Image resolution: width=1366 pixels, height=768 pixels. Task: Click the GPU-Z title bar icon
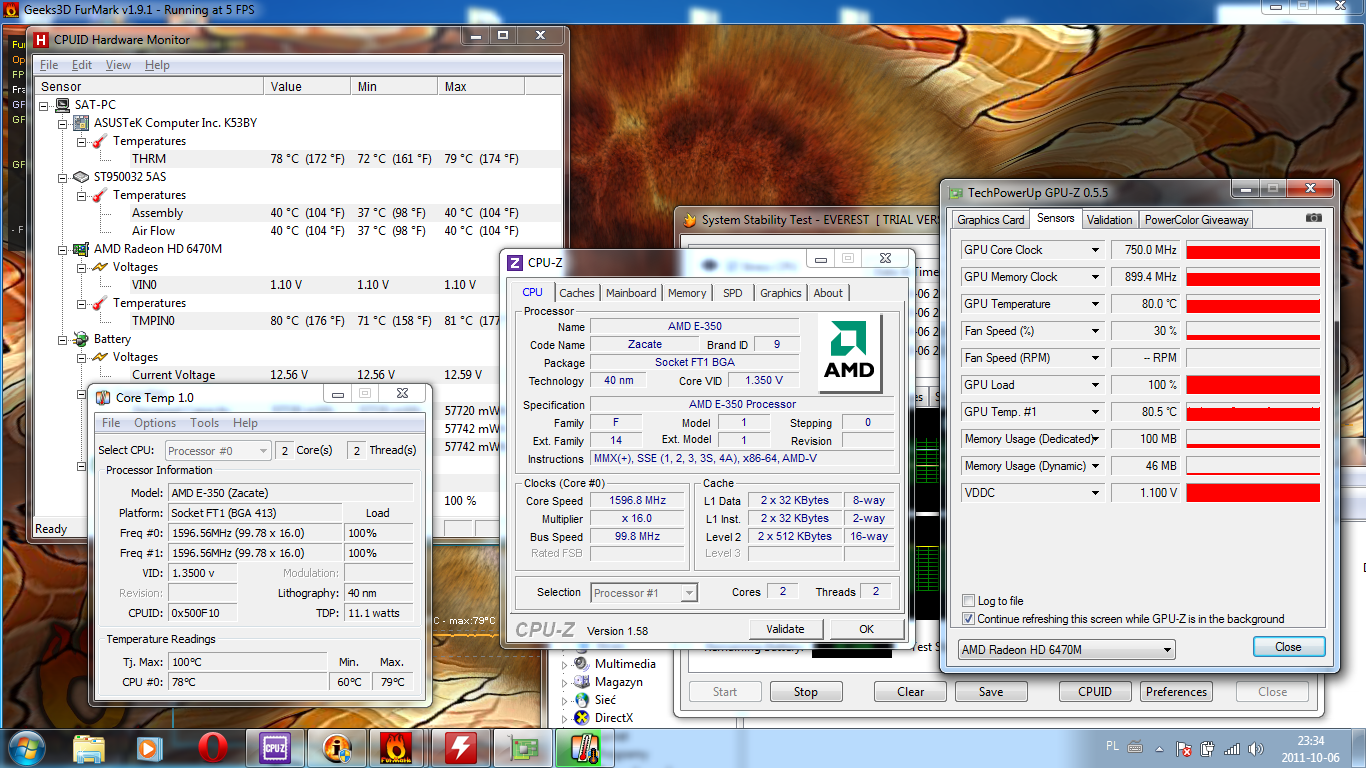(x=956, y=193)
